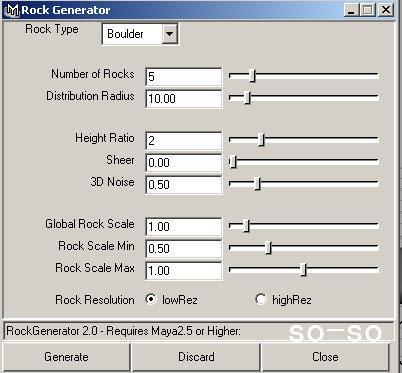Click the Distribution Radius slider handle

(x=247, y=97)
